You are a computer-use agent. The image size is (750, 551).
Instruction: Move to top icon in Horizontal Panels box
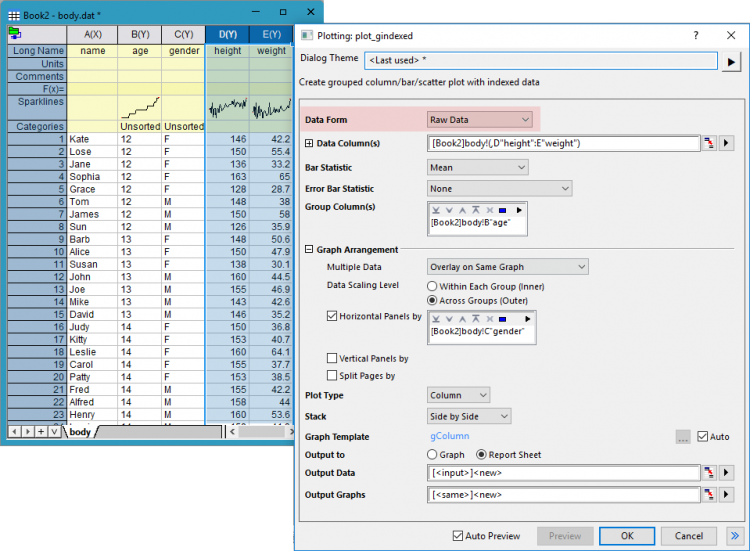(x=475, y=319)
